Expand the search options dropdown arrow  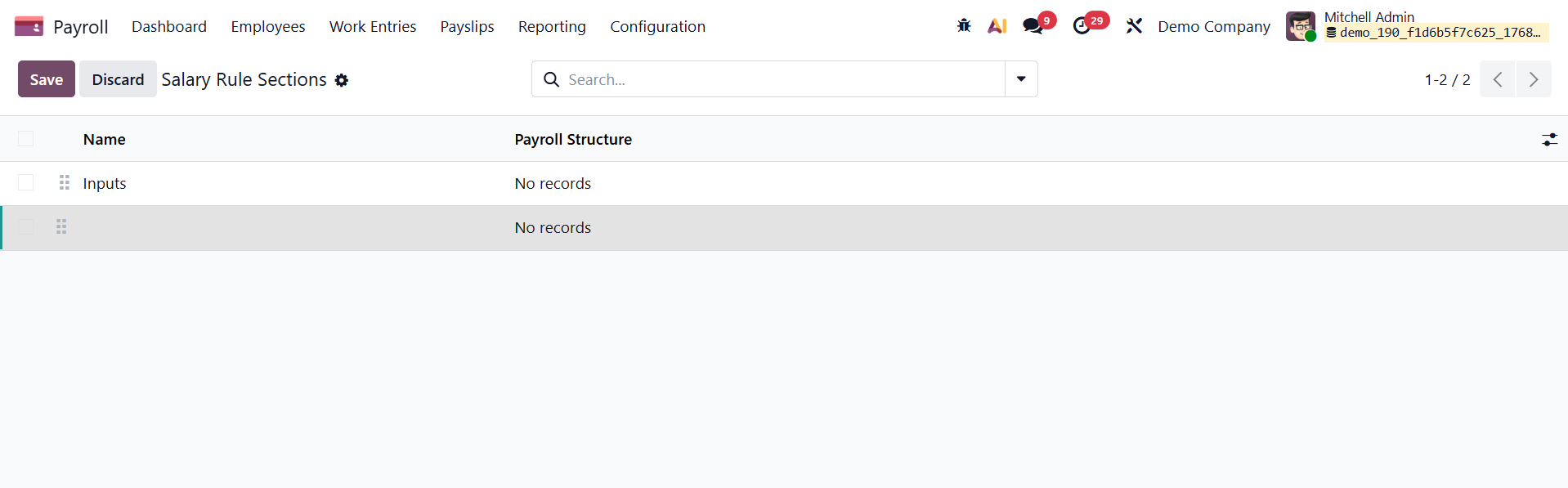pos(1021,79)
